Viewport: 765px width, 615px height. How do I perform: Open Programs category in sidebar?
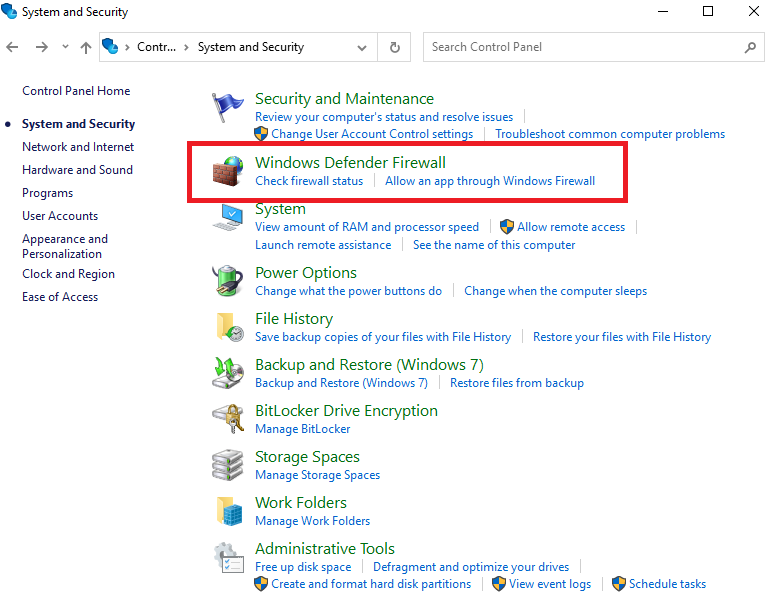(47, 193)
